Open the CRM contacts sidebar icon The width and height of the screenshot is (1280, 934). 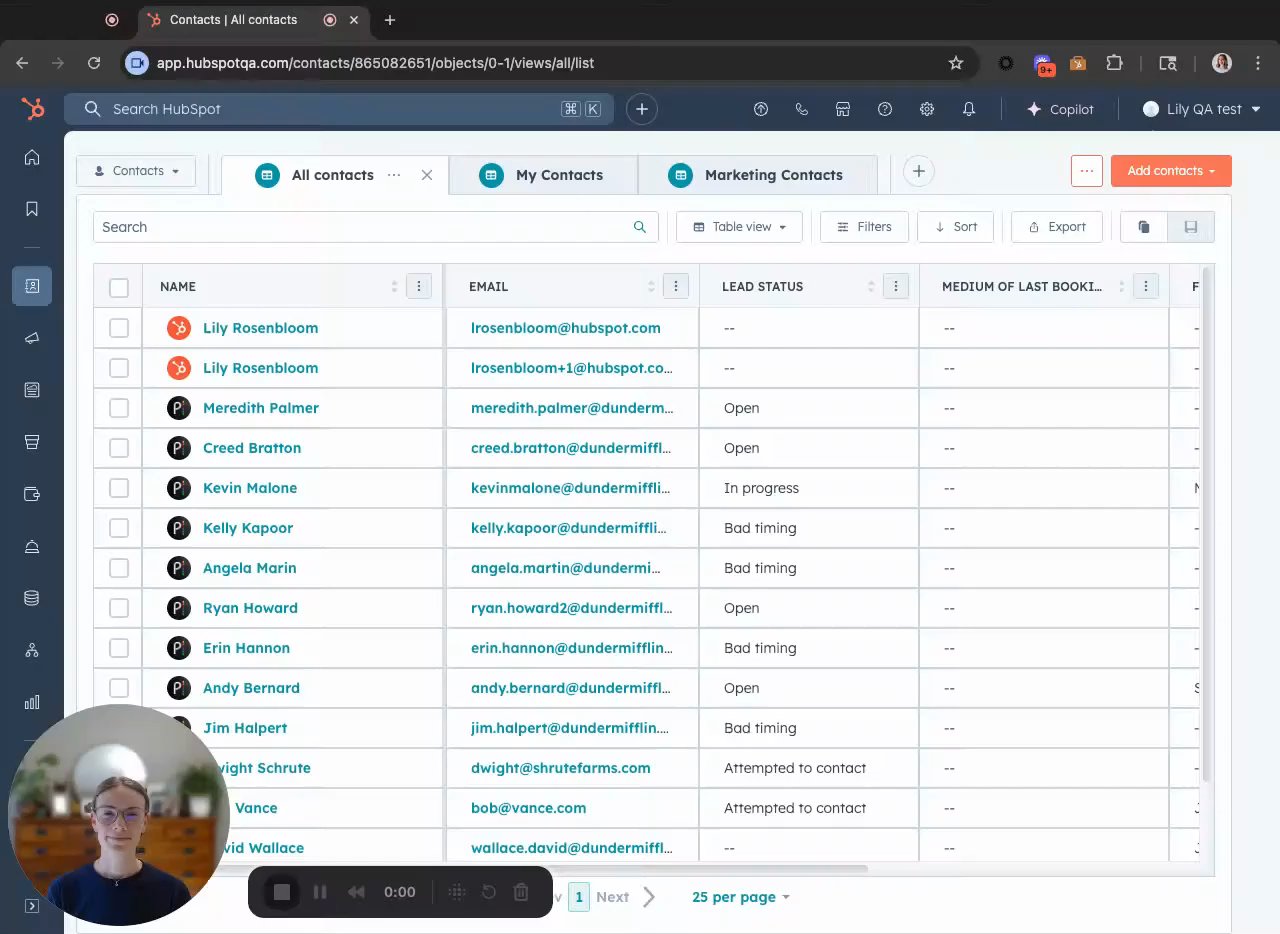coord(32,286)
